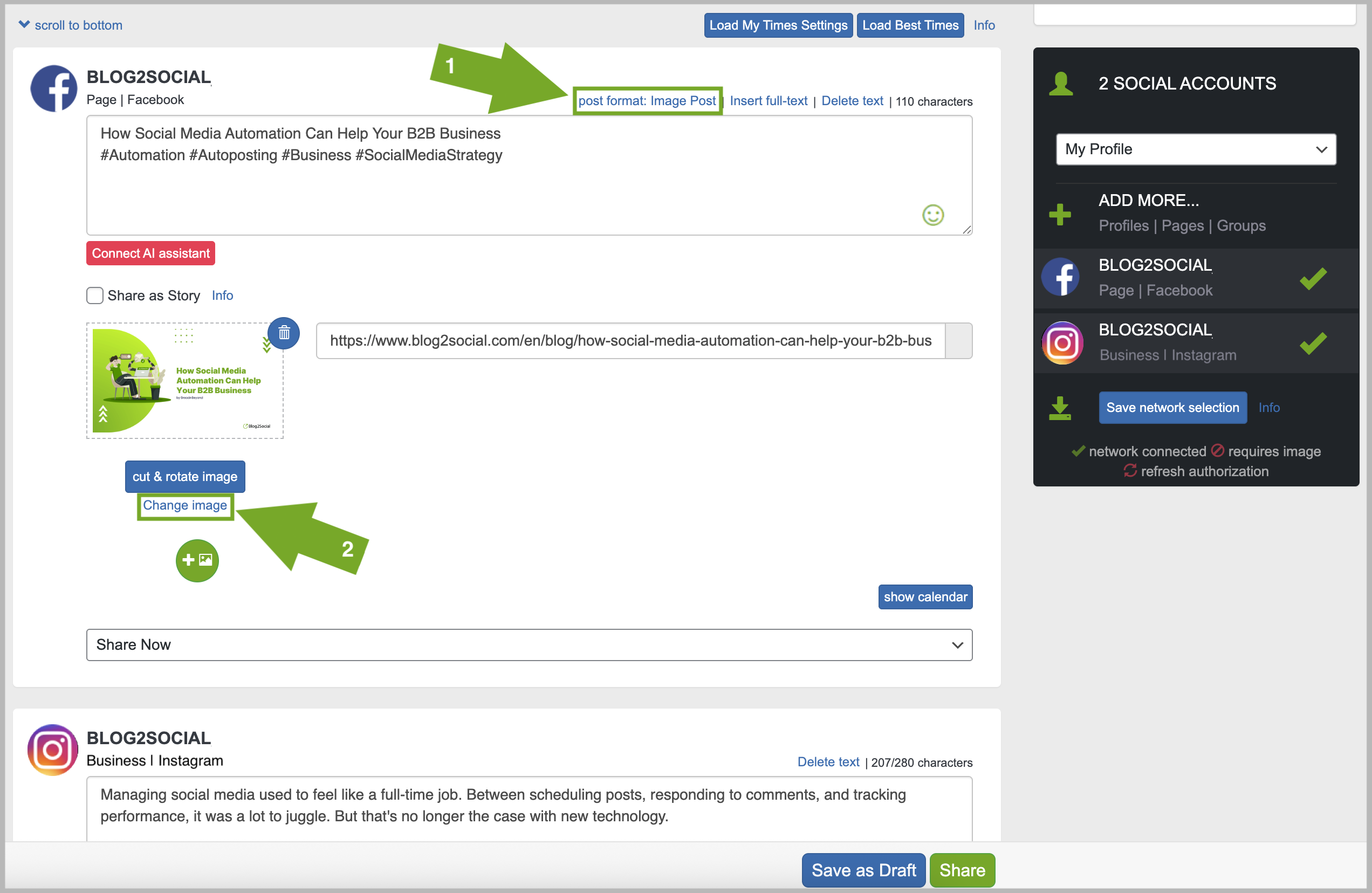Open the Share Now scheduling dropdown
This screenshot has width=1372, height=893.
[529, 644]
